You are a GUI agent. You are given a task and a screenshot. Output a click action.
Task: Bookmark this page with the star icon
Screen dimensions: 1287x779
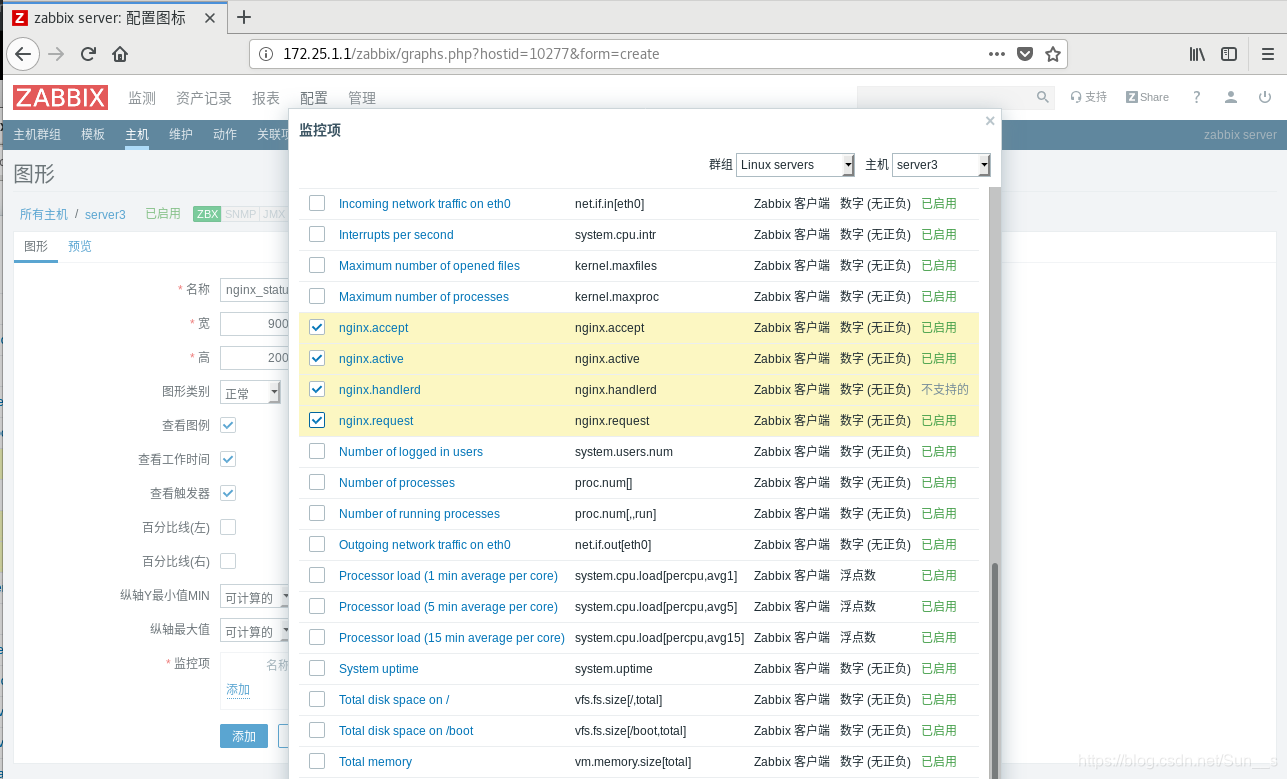pyautogui.click(x=1053, y=54)
